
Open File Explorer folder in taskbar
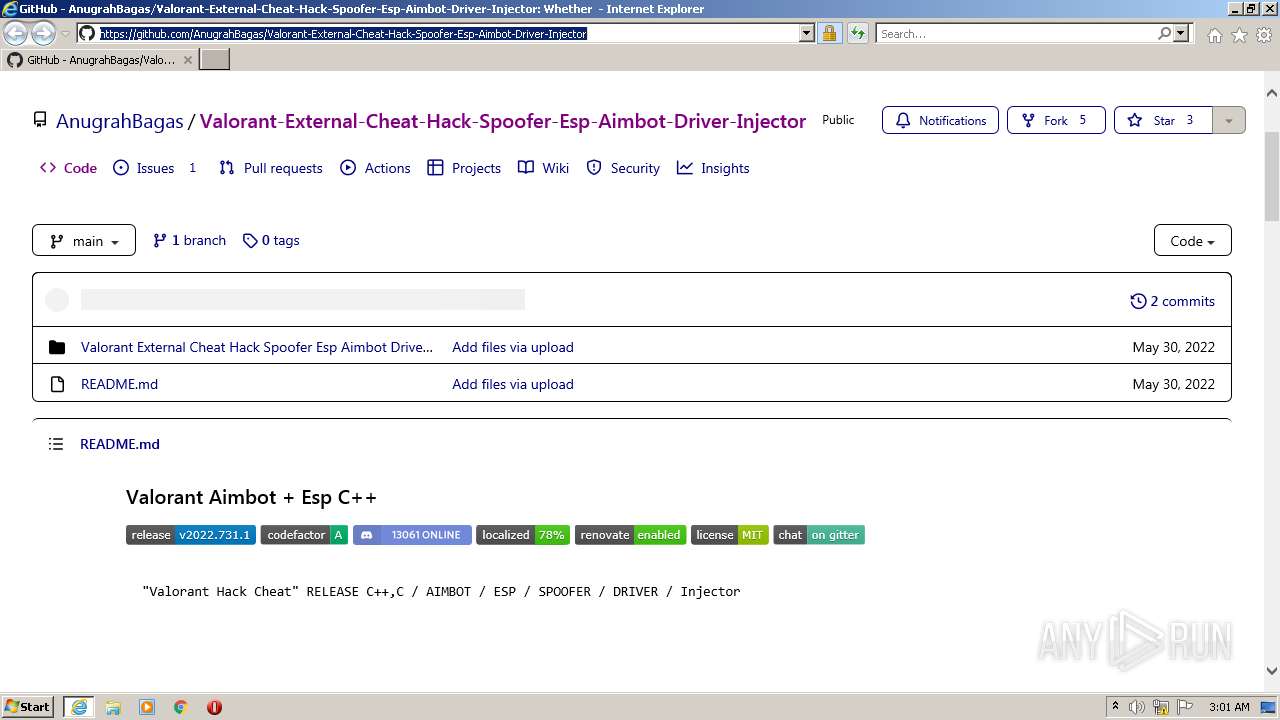113,707
